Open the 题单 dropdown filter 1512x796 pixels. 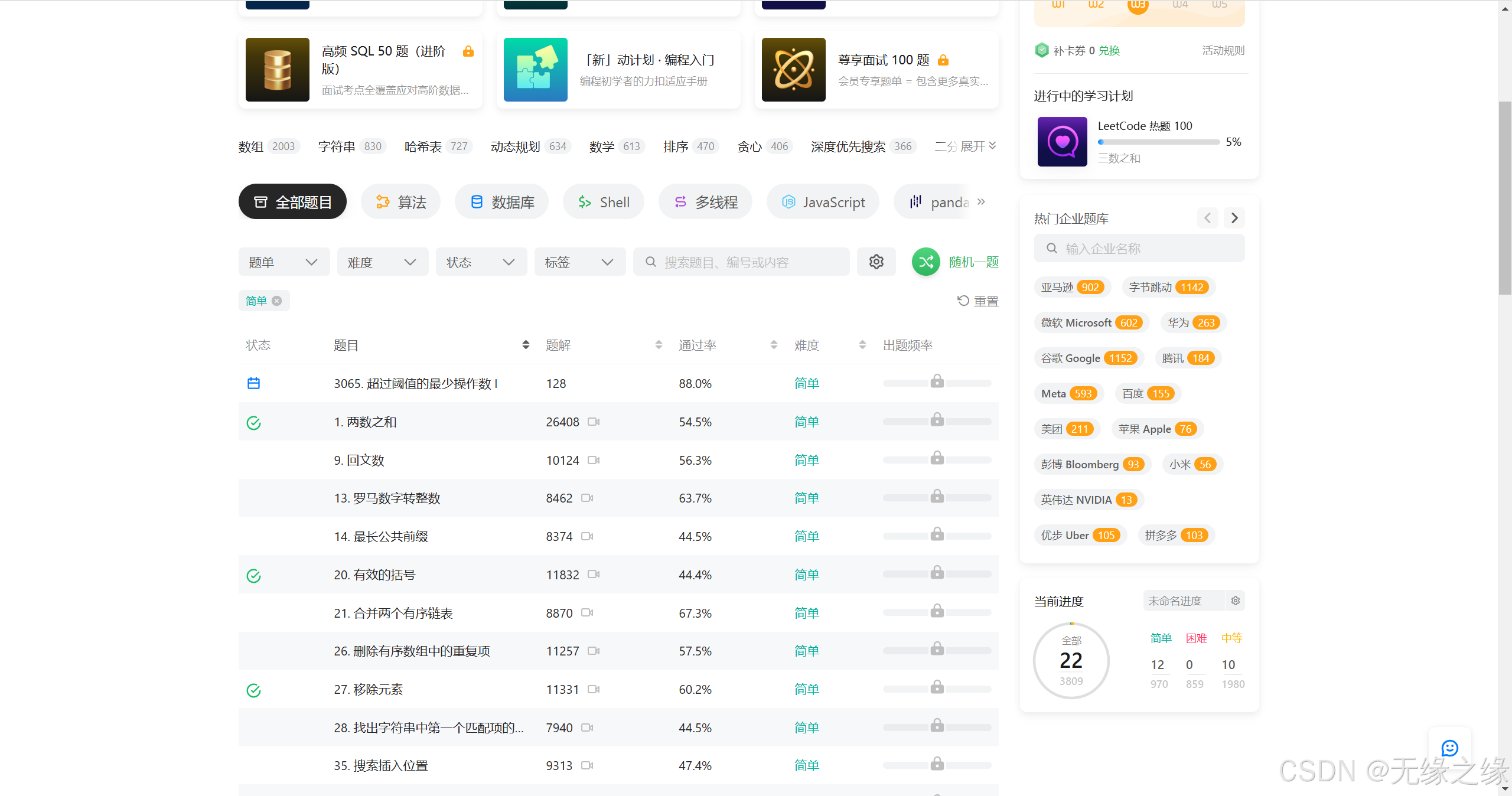point(284,262)
